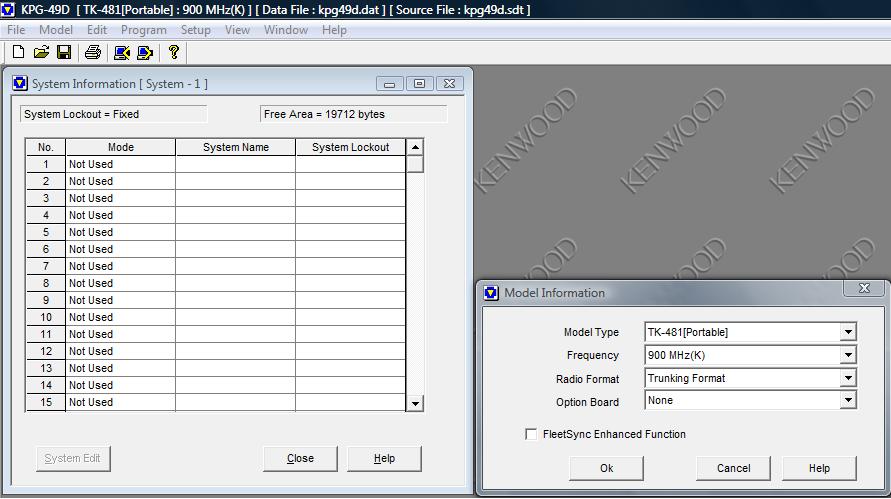The height and width of the screenshot is (499, 891).
Task: Click the system list scroll down arrow
Action: 415,404
